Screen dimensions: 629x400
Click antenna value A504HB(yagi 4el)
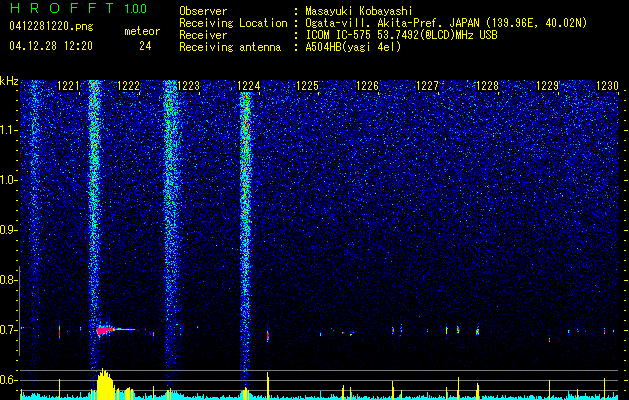(x=353, y=47)
